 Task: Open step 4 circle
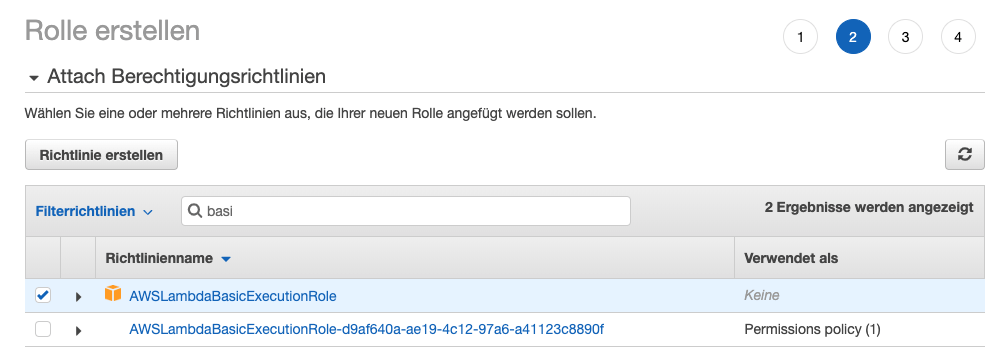click(958, 37)
